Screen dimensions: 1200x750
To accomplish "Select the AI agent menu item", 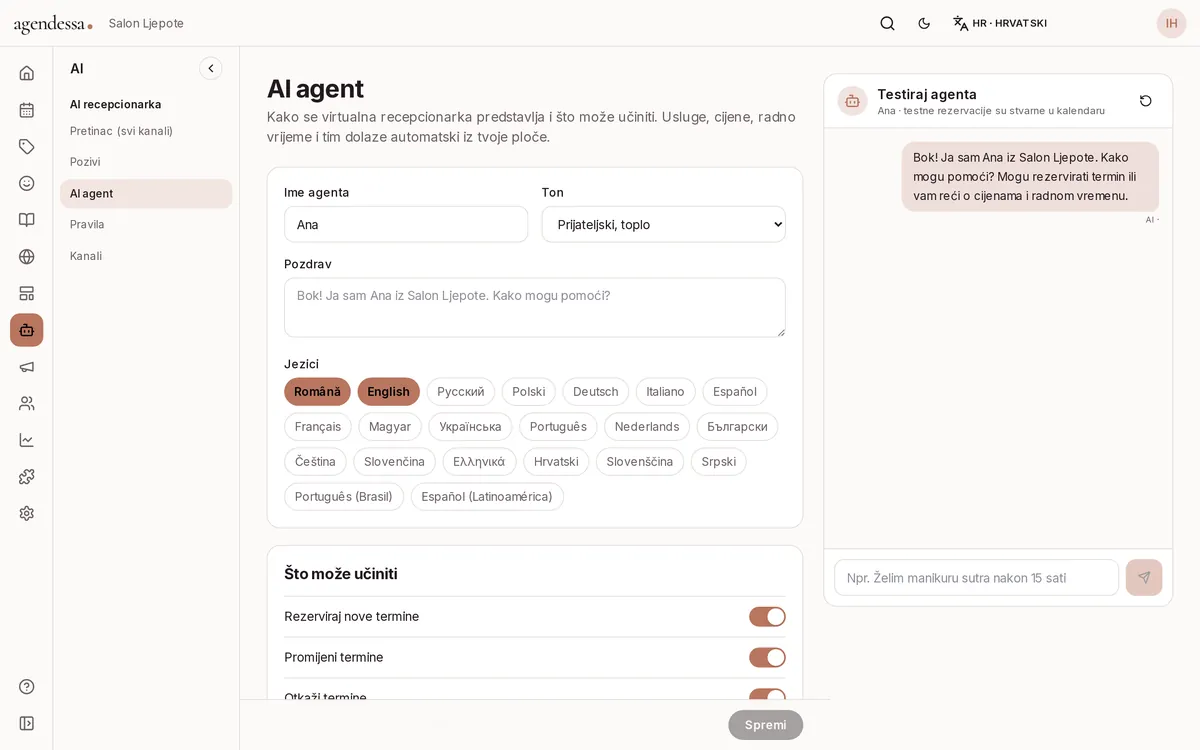I will (x=146, y=194).
